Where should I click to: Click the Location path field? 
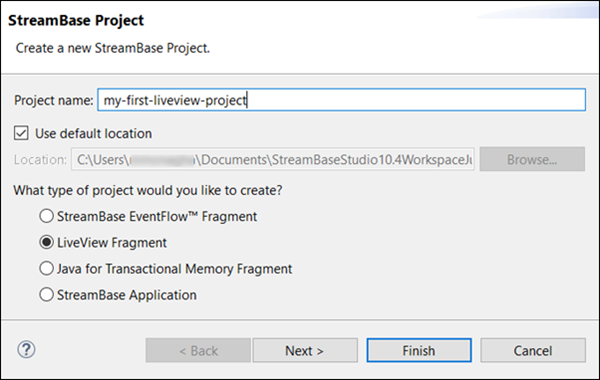click(273, 159)
